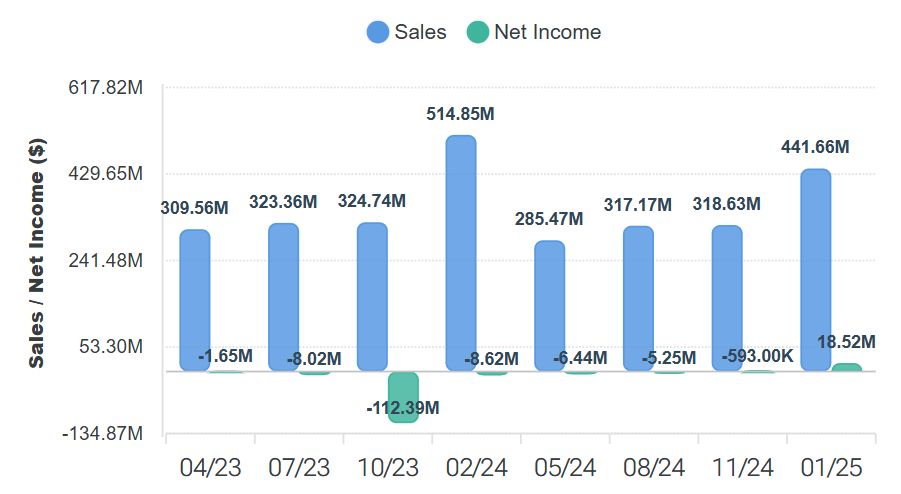Click the 04/23 Sales bar
Screen dimensions: 901x494
coord(195,301)
